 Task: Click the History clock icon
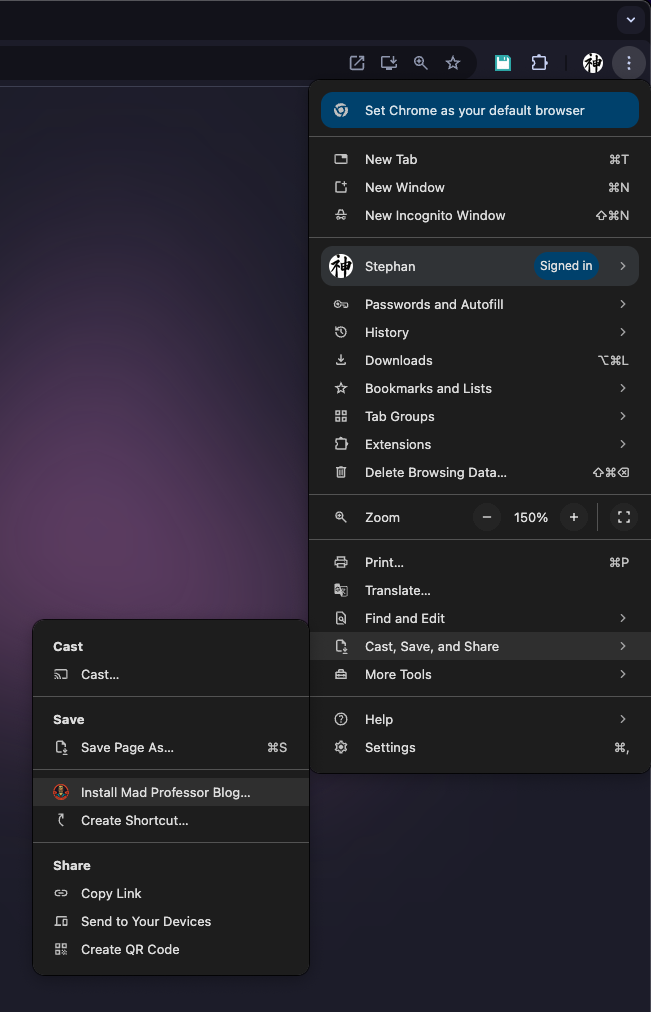341,332
